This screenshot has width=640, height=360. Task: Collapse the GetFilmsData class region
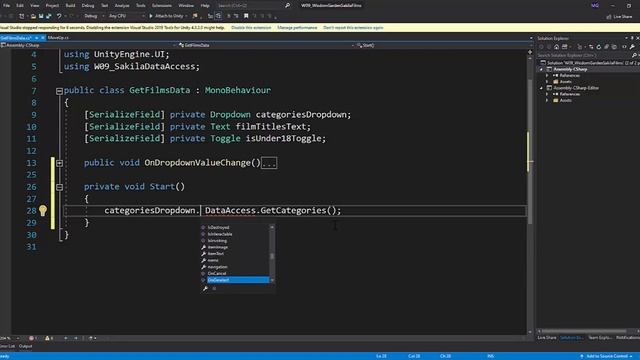(59, 91)
